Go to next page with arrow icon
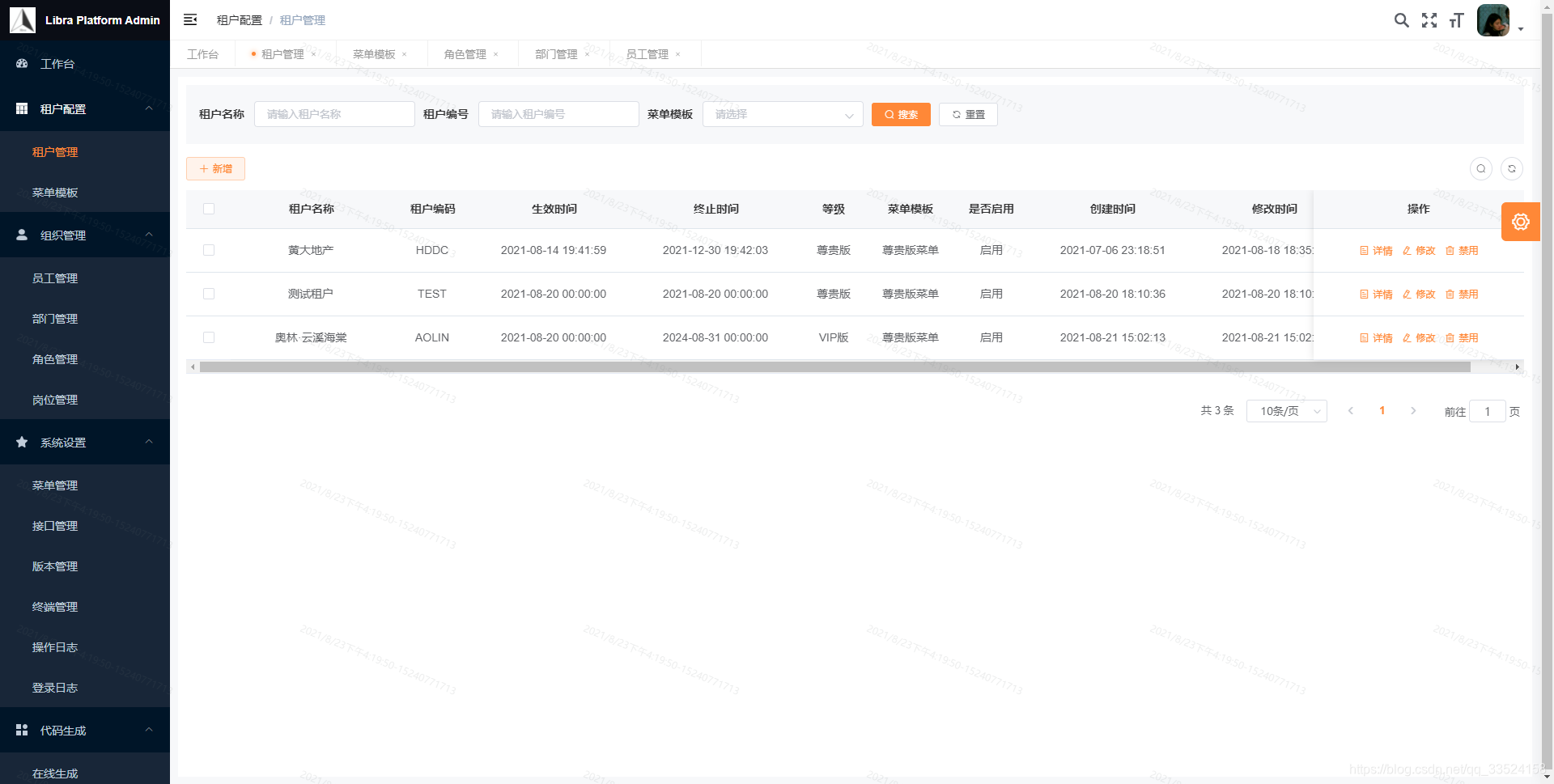Image resolution: width=1554 pixels, height=784 pixels. click(x=1413, y=411)
